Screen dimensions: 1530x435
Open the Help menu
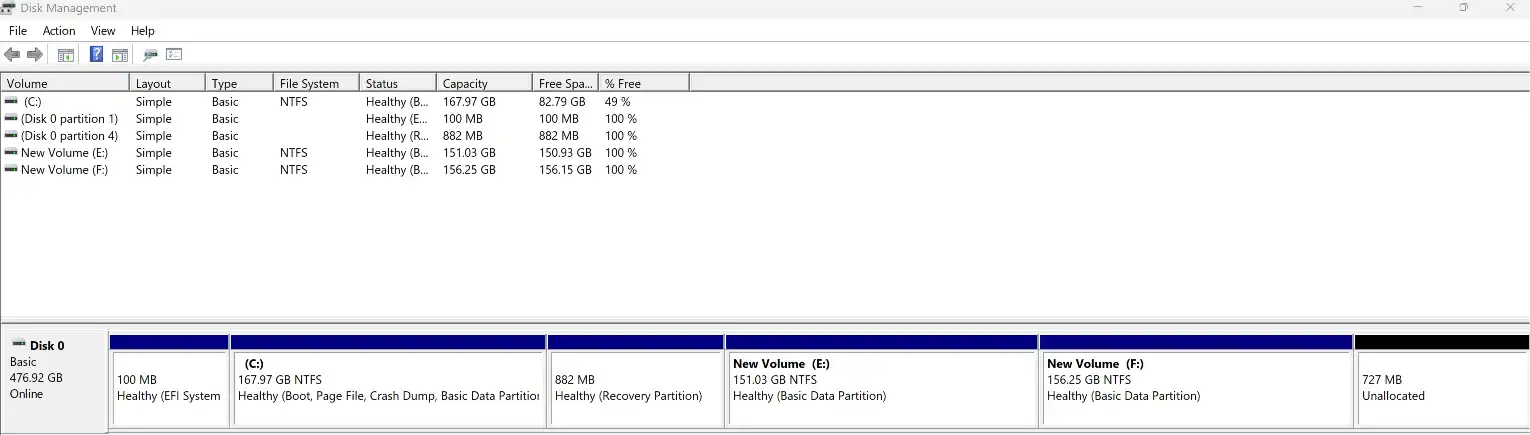143,31
